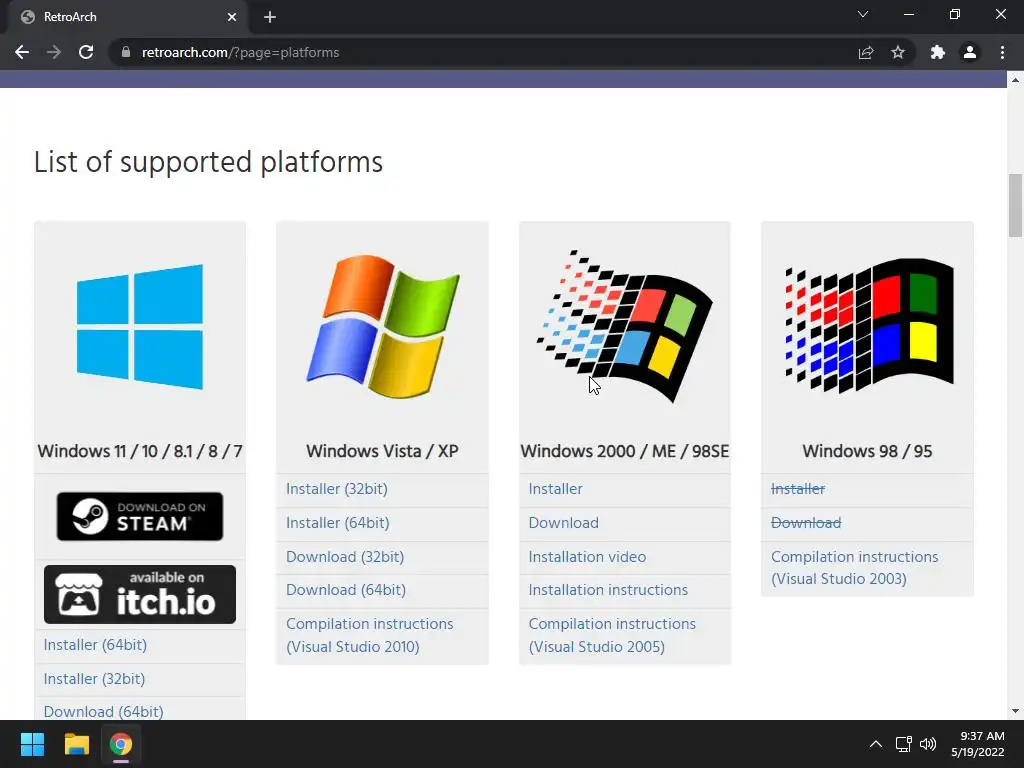
Task: Click the Windows 11/10 logo image
Action: click(x=140, y=327)
